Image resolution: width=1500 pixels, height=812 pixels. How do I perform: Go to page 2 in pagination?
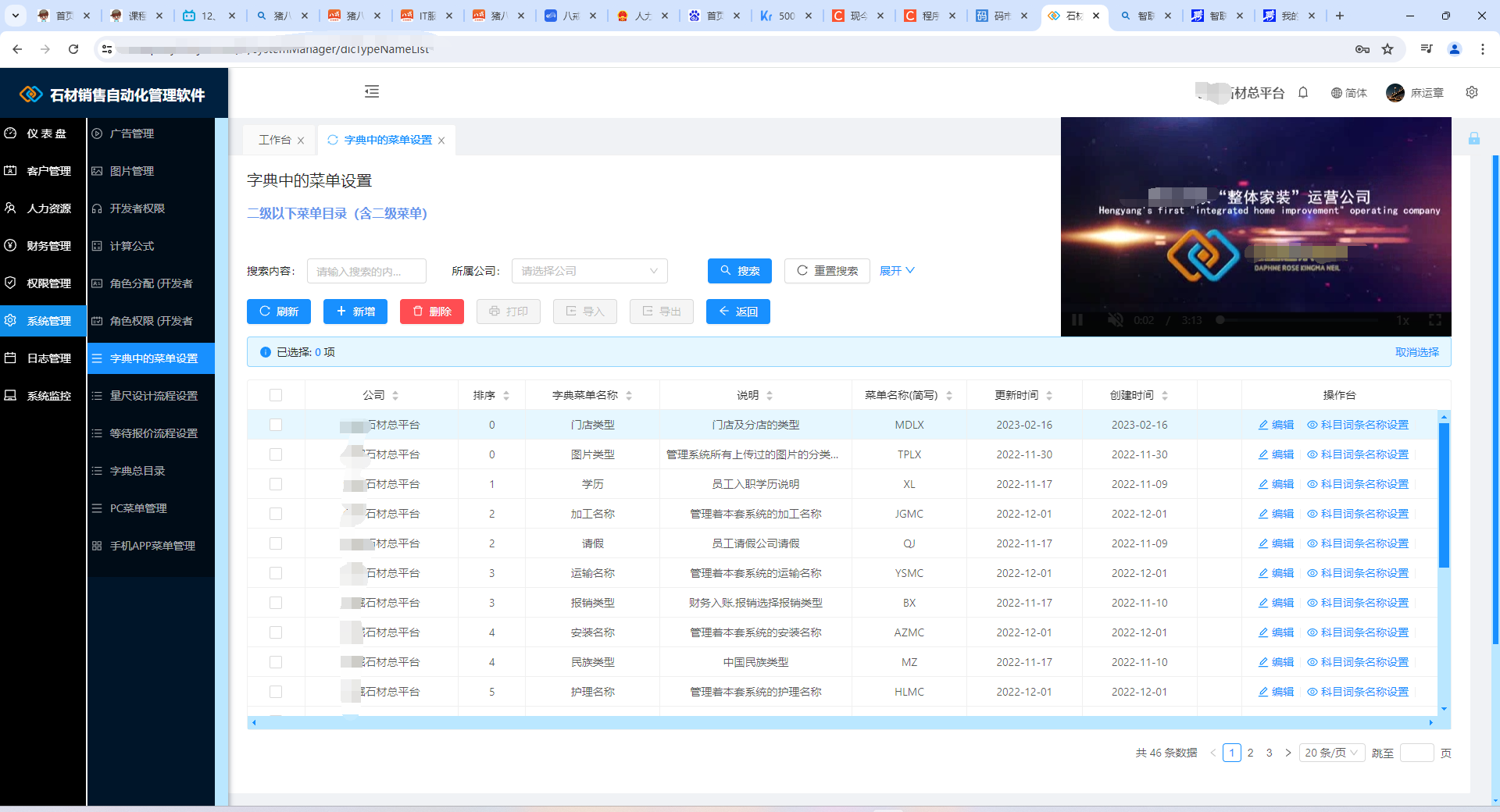1251,753
